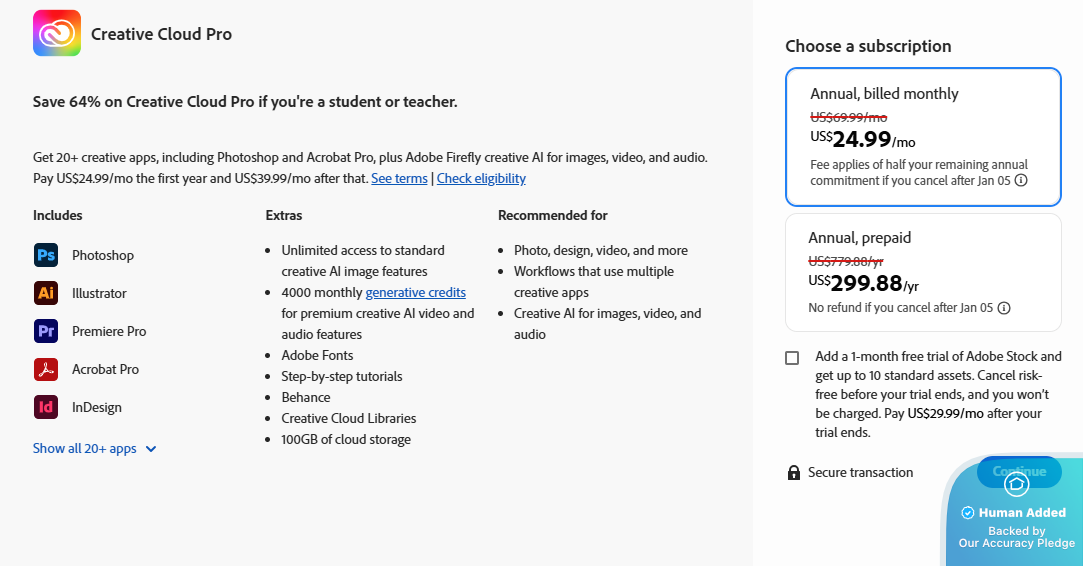Click the Illustrator app icon

click(46, 293)
